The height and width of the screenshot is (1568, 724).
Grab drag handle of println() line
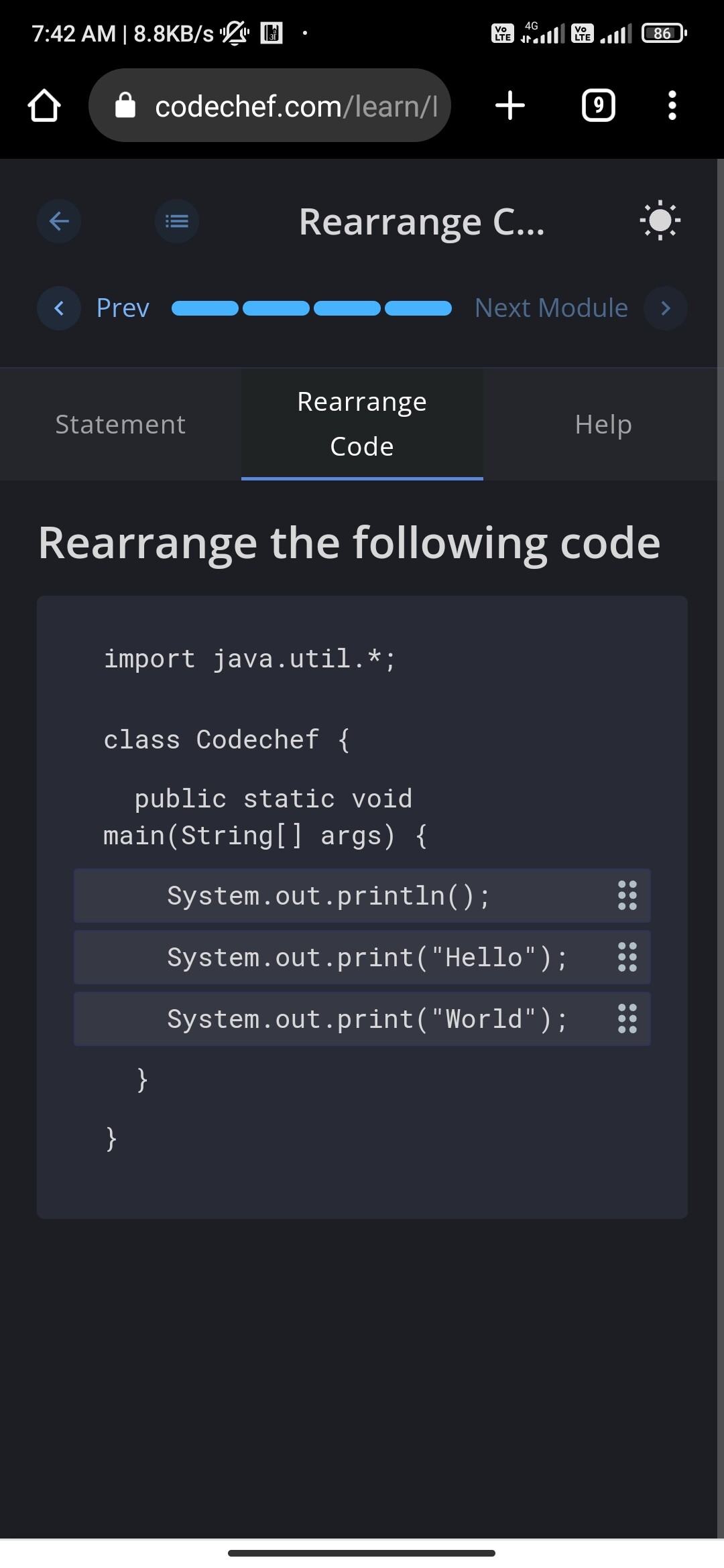627,895
